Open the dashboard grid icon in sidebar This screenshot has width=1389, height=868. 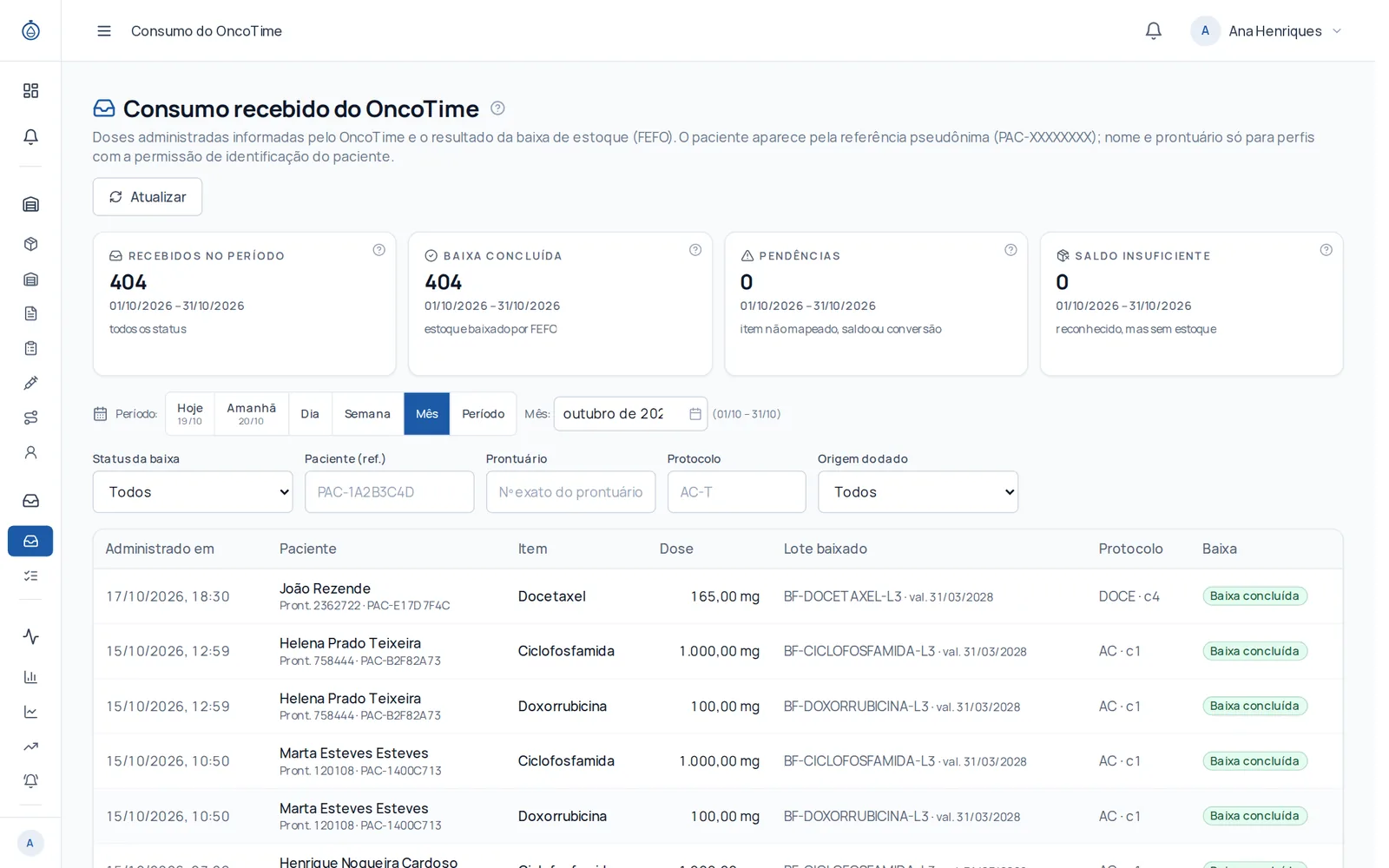[x=30, y=90]
